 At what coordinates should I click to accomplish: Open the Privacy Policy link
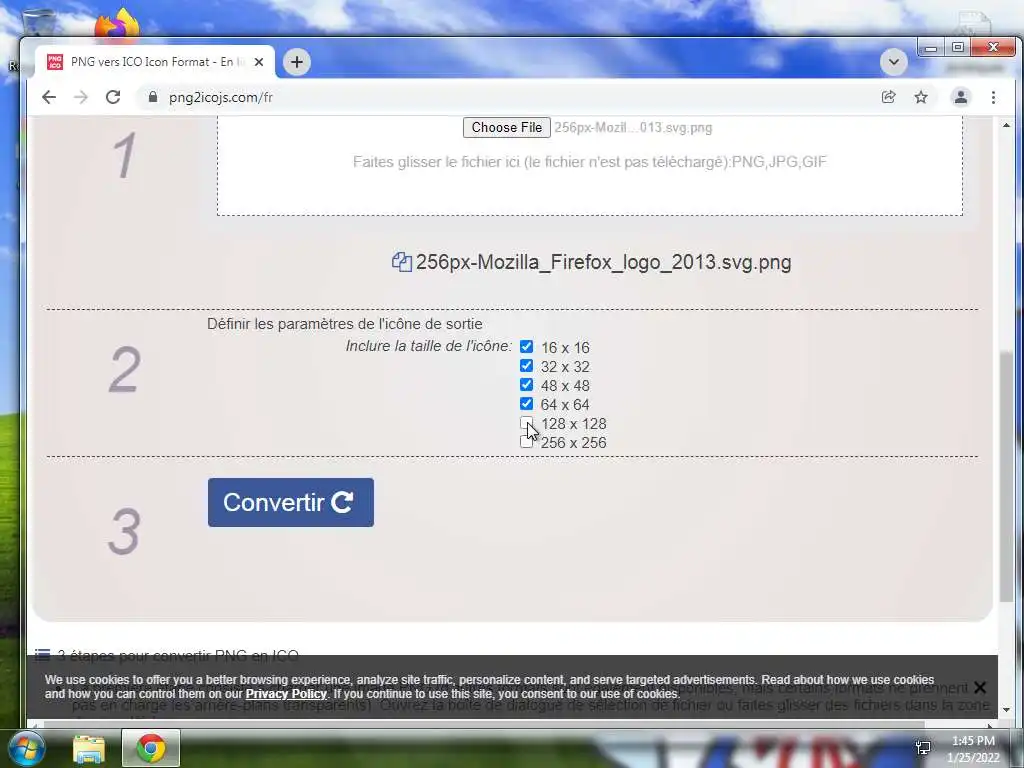[286, 694]
